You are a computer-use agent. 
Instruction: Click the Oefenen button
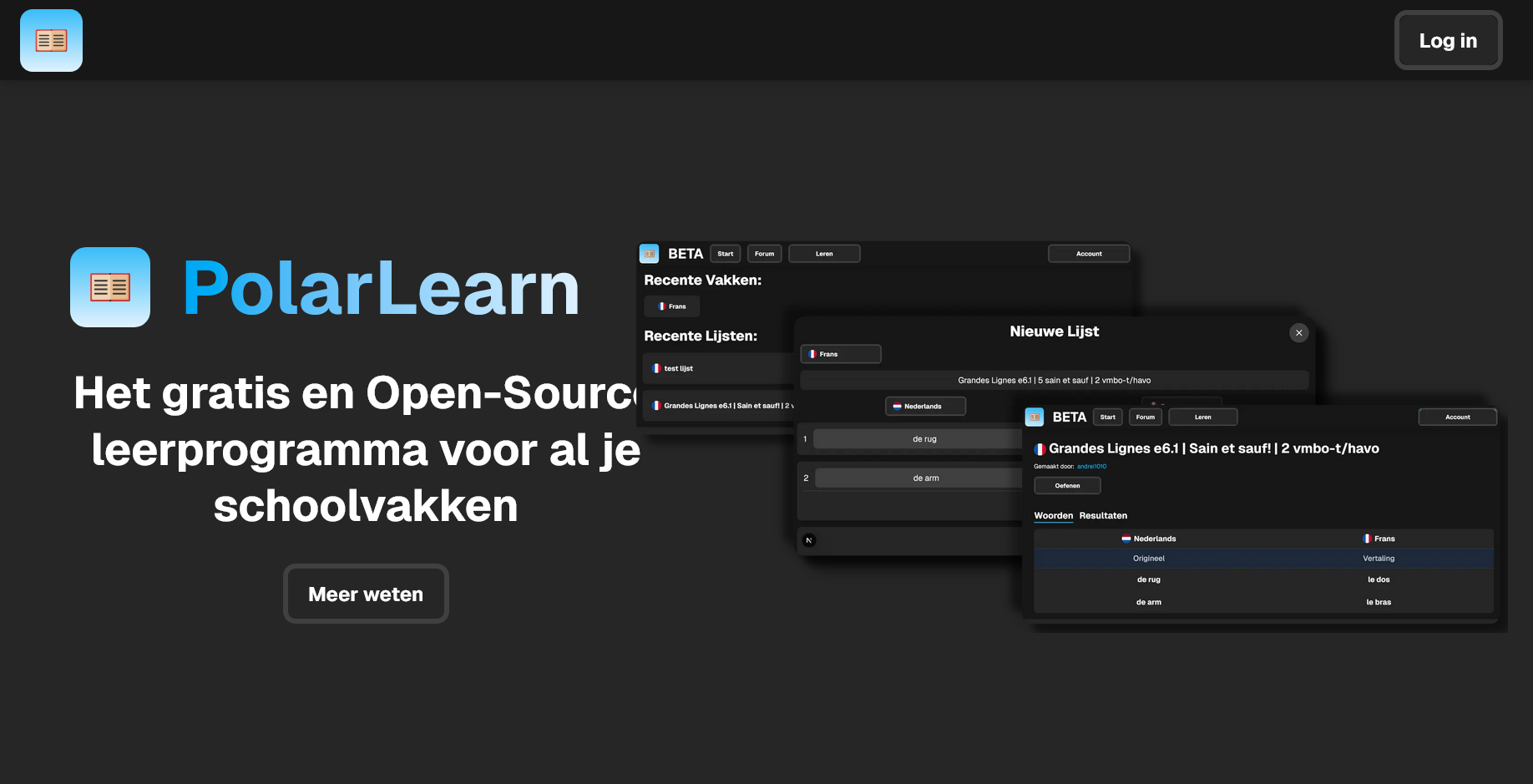pos(1067,485)
